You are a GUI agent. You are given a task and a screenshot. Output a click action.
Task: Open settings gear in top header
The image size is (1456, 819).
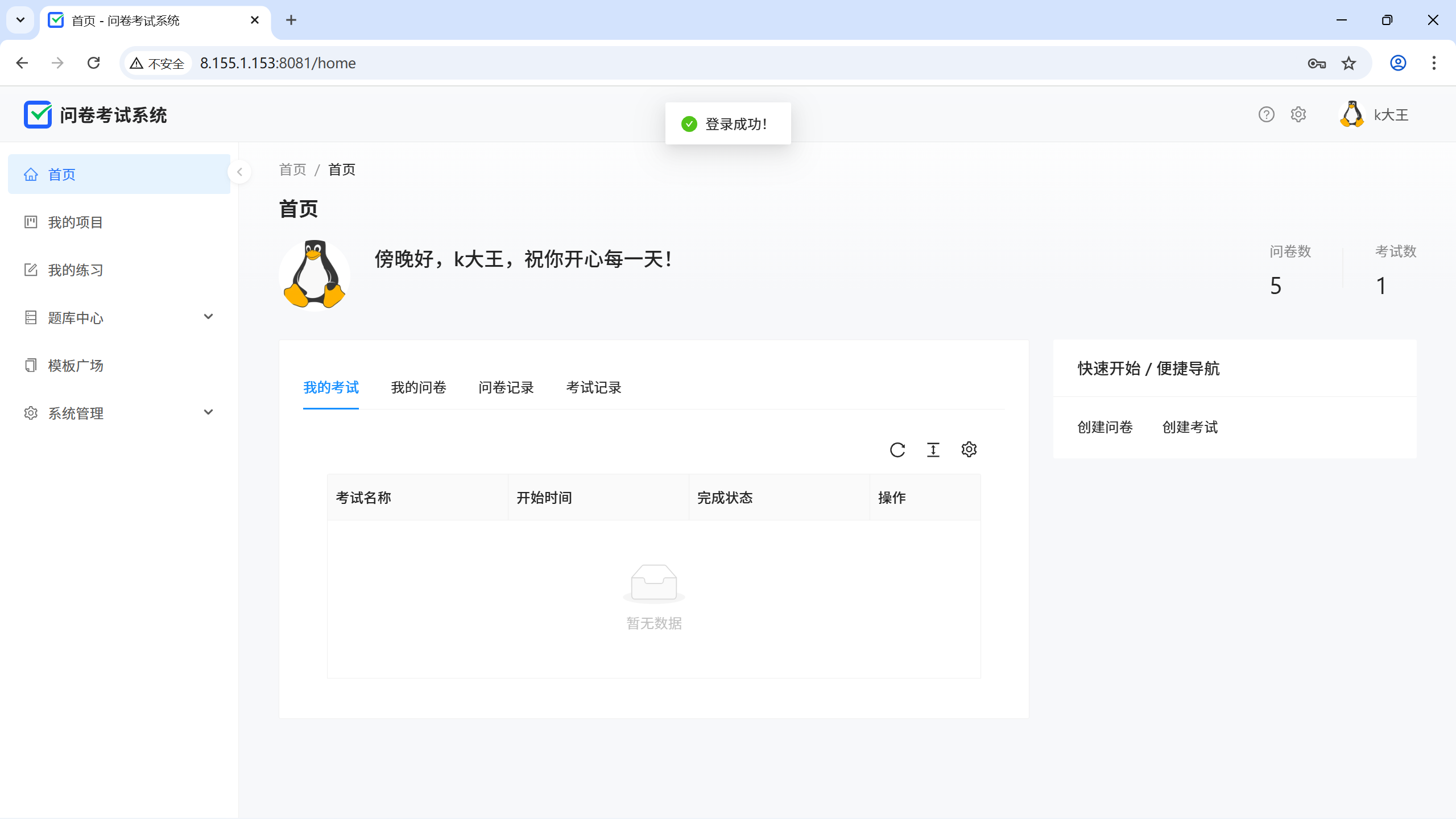coord(1298,115)
